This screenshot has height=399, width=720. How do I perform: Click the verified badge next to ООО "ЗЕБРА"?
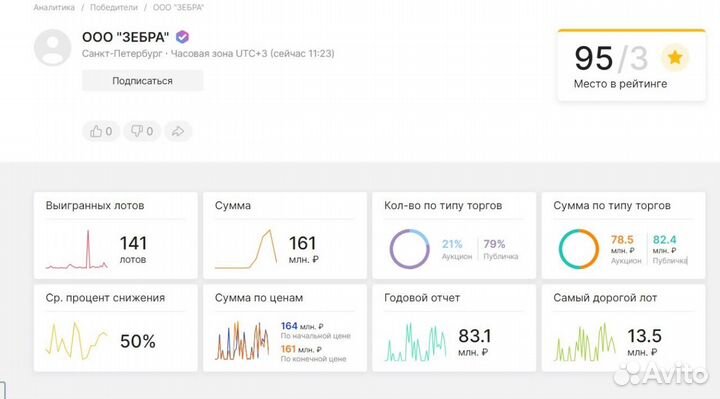click(182, 37)
